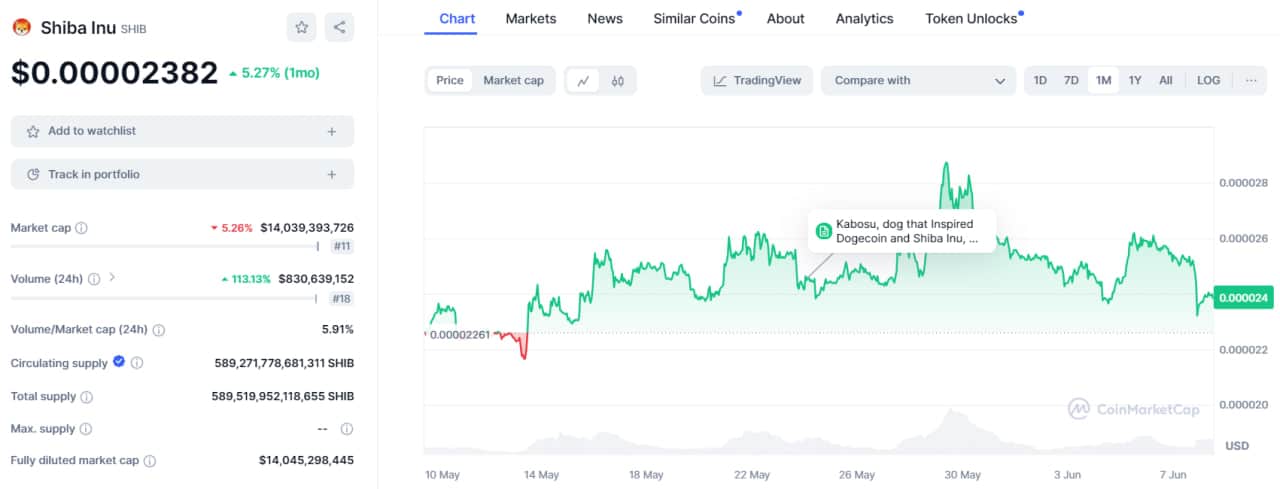Click volume value $830,639,152
Viewport: 1280px width, 489px height.
[316, 279]
